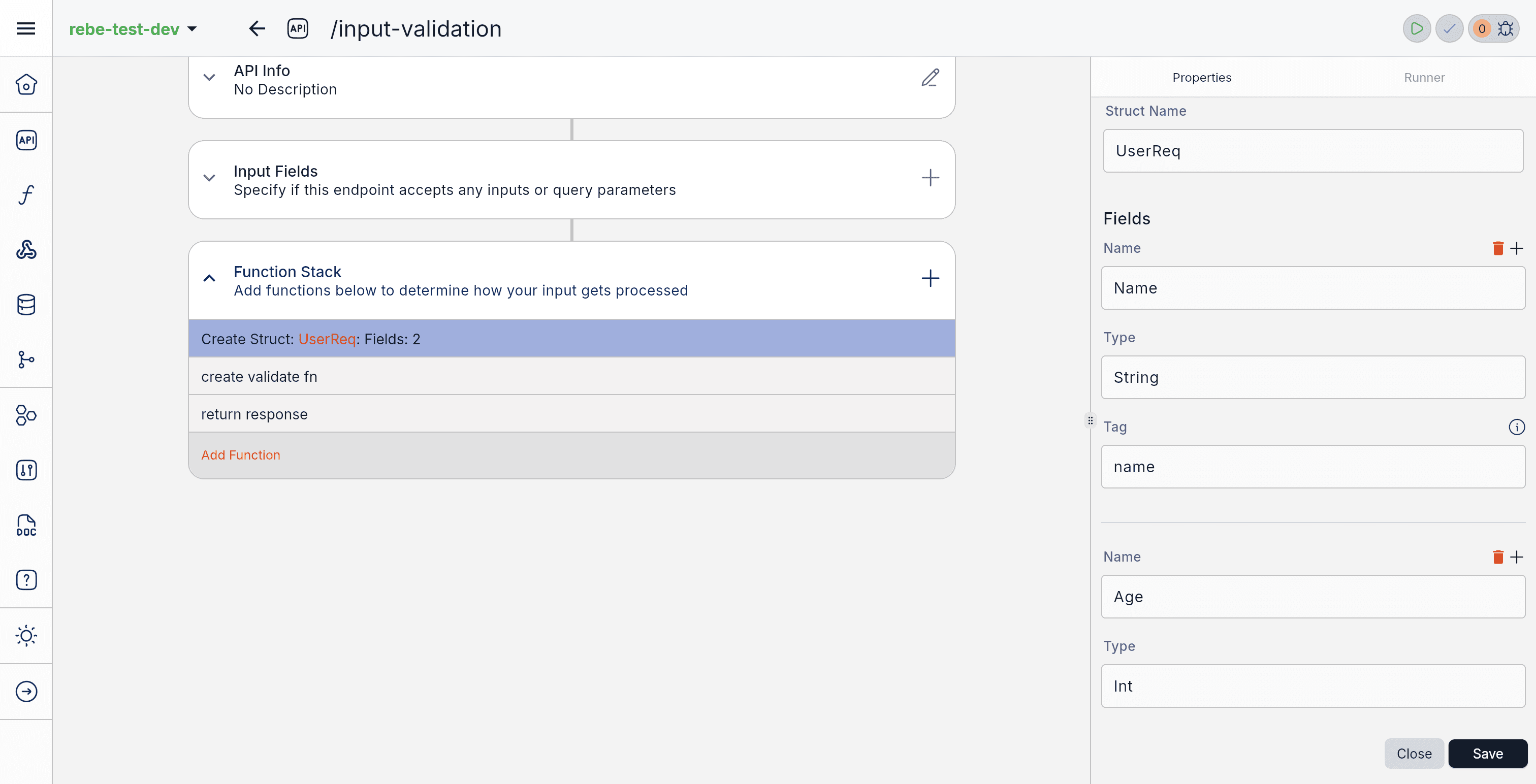The image size is (1536, 784).
Task: Click the orange 0 counter badge
Action: point(1482,28)
